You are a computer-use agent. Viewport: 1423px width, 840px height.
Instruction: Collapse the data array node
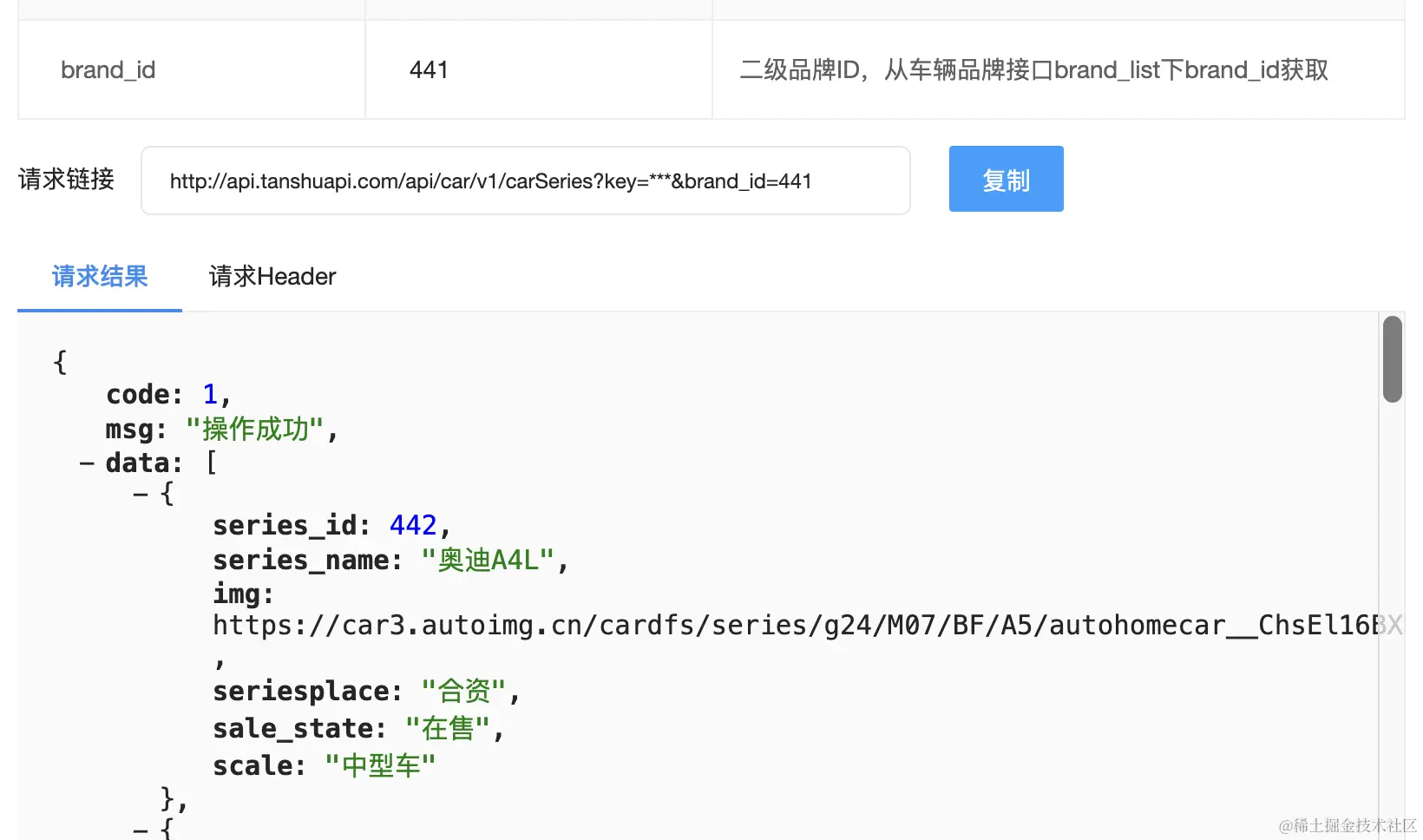(87, 463)
